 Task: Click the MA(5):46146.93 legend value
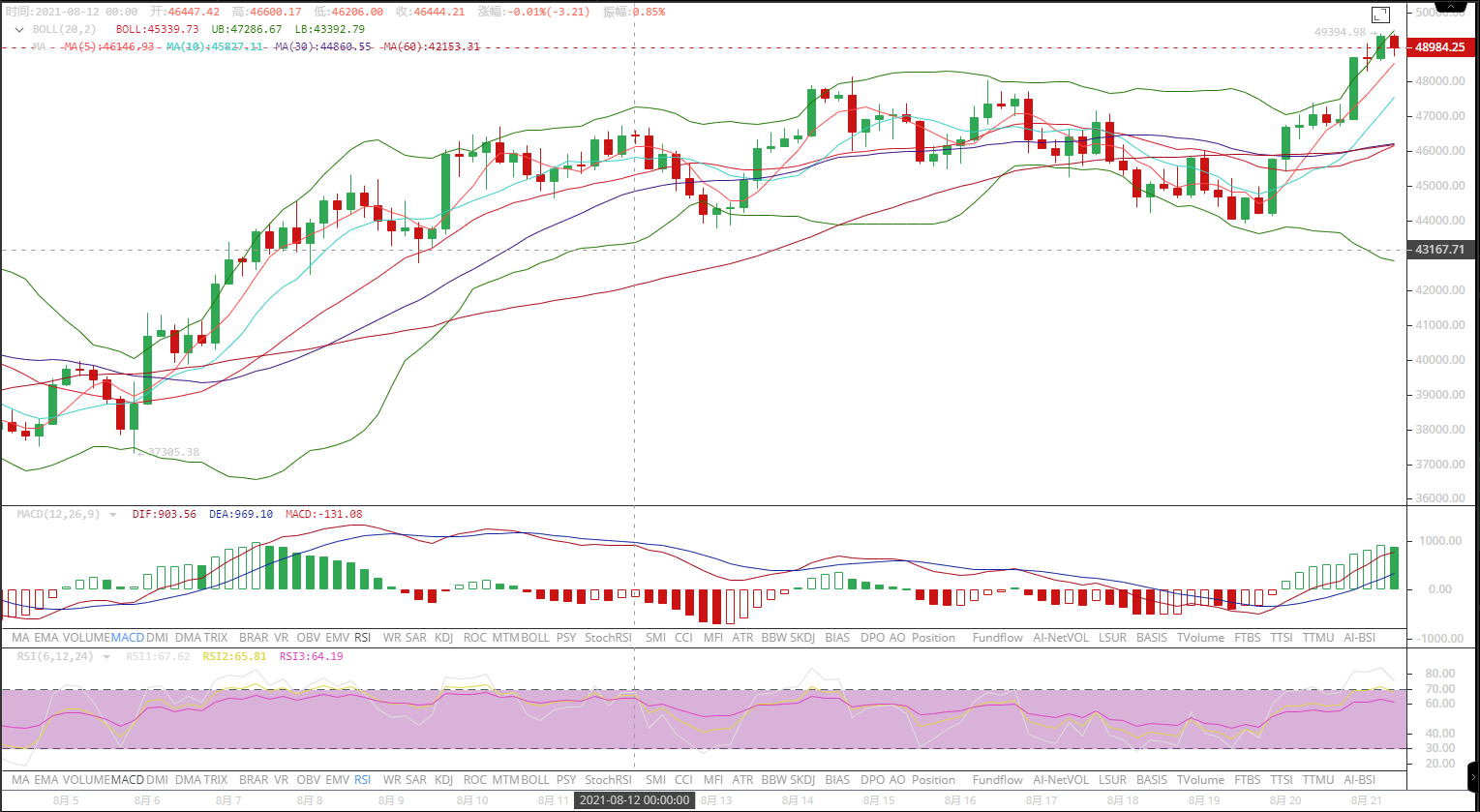[x=109, y=46]
